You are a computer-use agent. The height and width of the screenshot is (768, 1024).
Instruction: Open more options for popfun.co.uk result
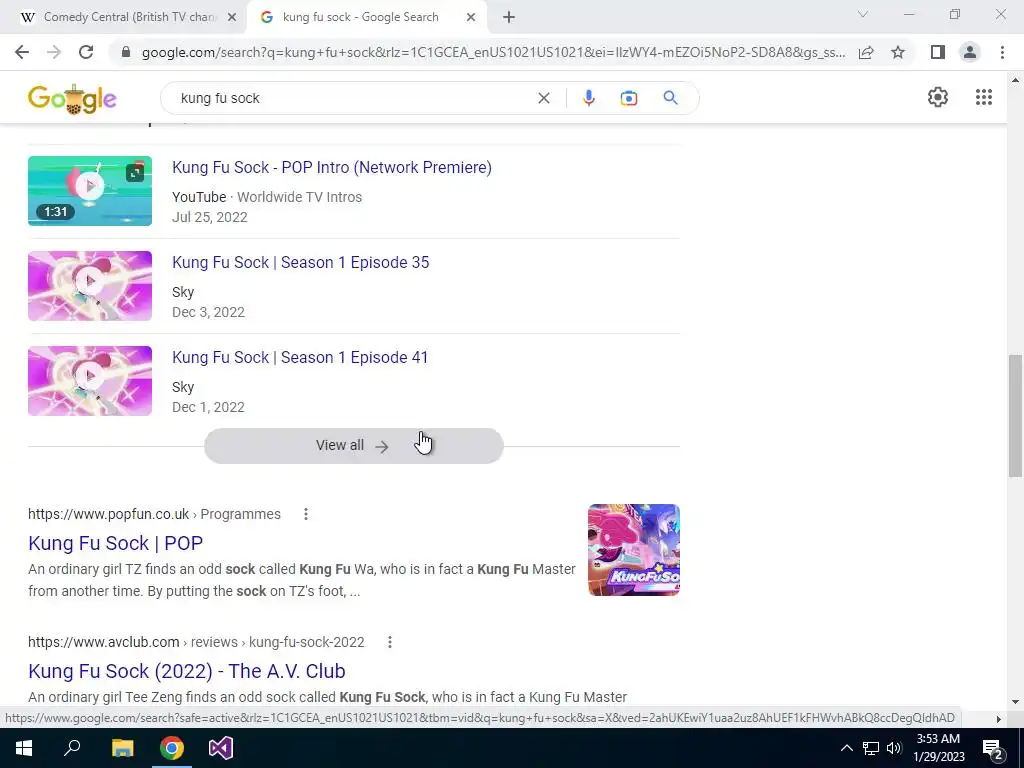(x=306, y=514)
